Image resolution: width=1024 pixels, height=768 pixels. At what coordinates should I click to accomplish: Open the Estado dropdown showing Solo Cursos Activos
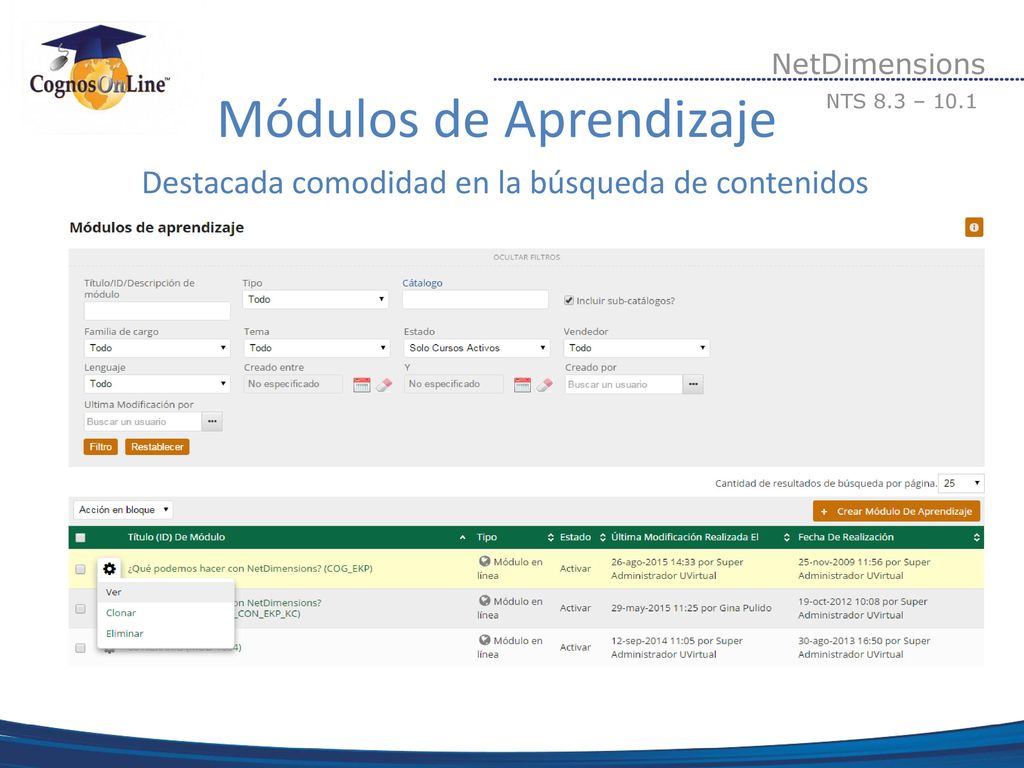477,347
